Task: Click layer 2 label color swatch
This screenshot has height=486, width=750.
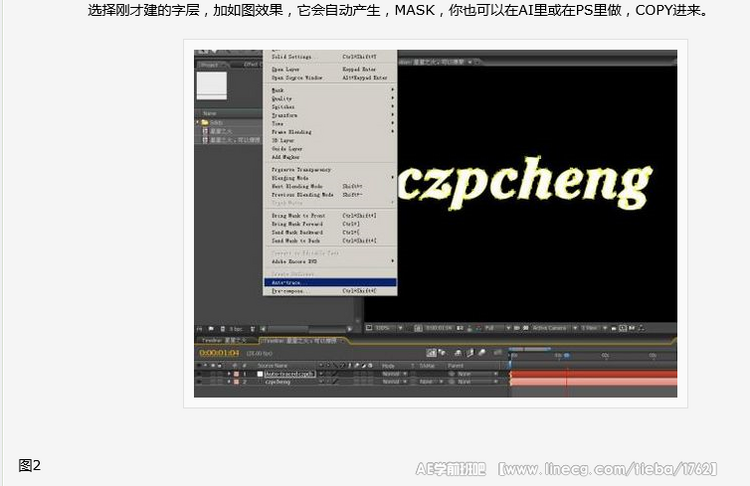Action: [x=236, y=382]
